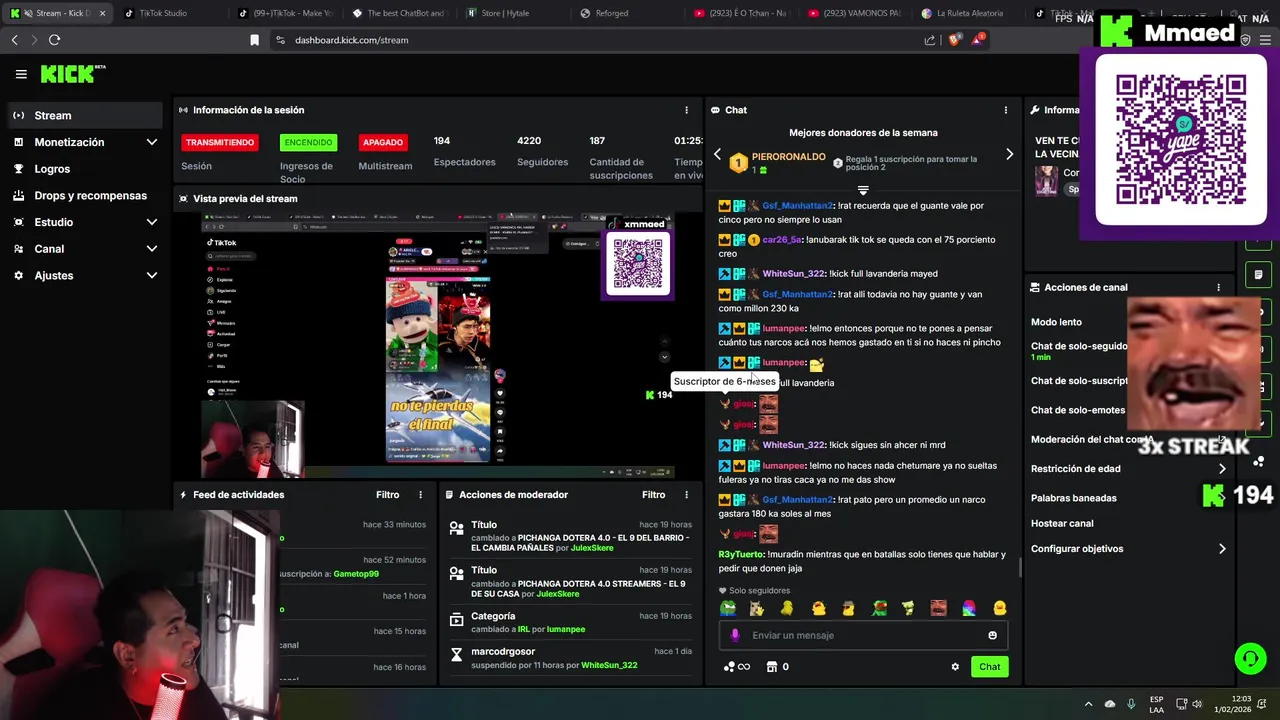Click the browser bookmark icon
Viewport: 1280px width, 720px height.
254,40
